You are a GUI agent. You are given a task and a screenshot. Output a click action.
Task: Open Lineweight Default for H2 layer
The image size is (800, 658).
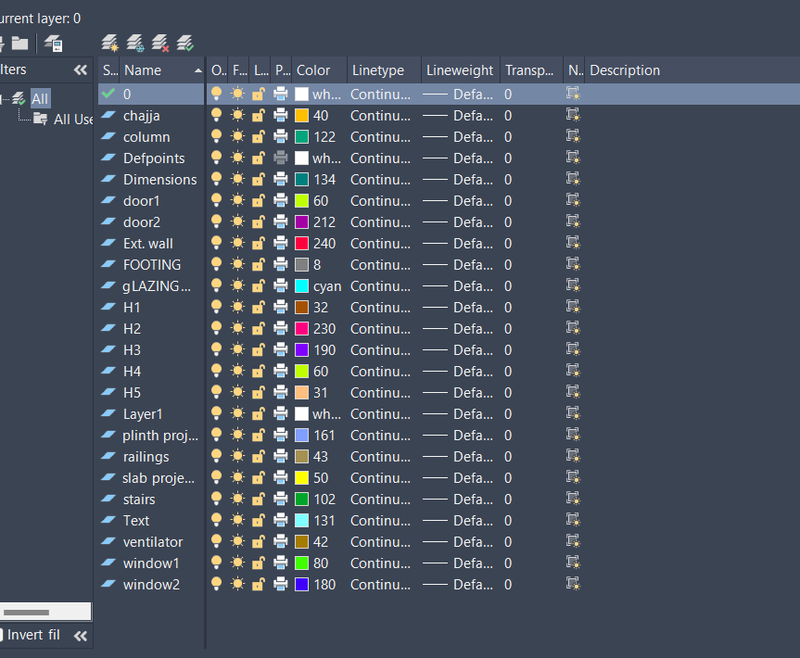point(458,329)
